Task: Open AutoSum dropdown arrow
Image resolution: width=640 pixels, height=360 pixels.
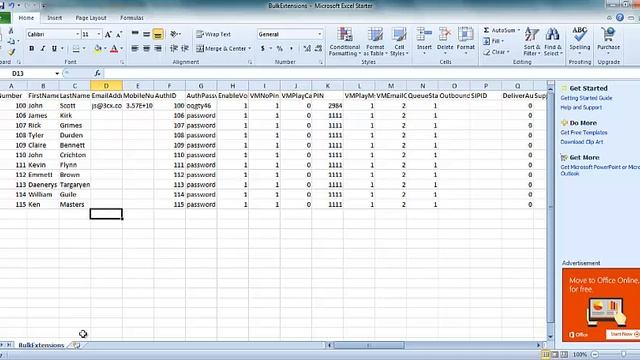Action: [519, 30]
